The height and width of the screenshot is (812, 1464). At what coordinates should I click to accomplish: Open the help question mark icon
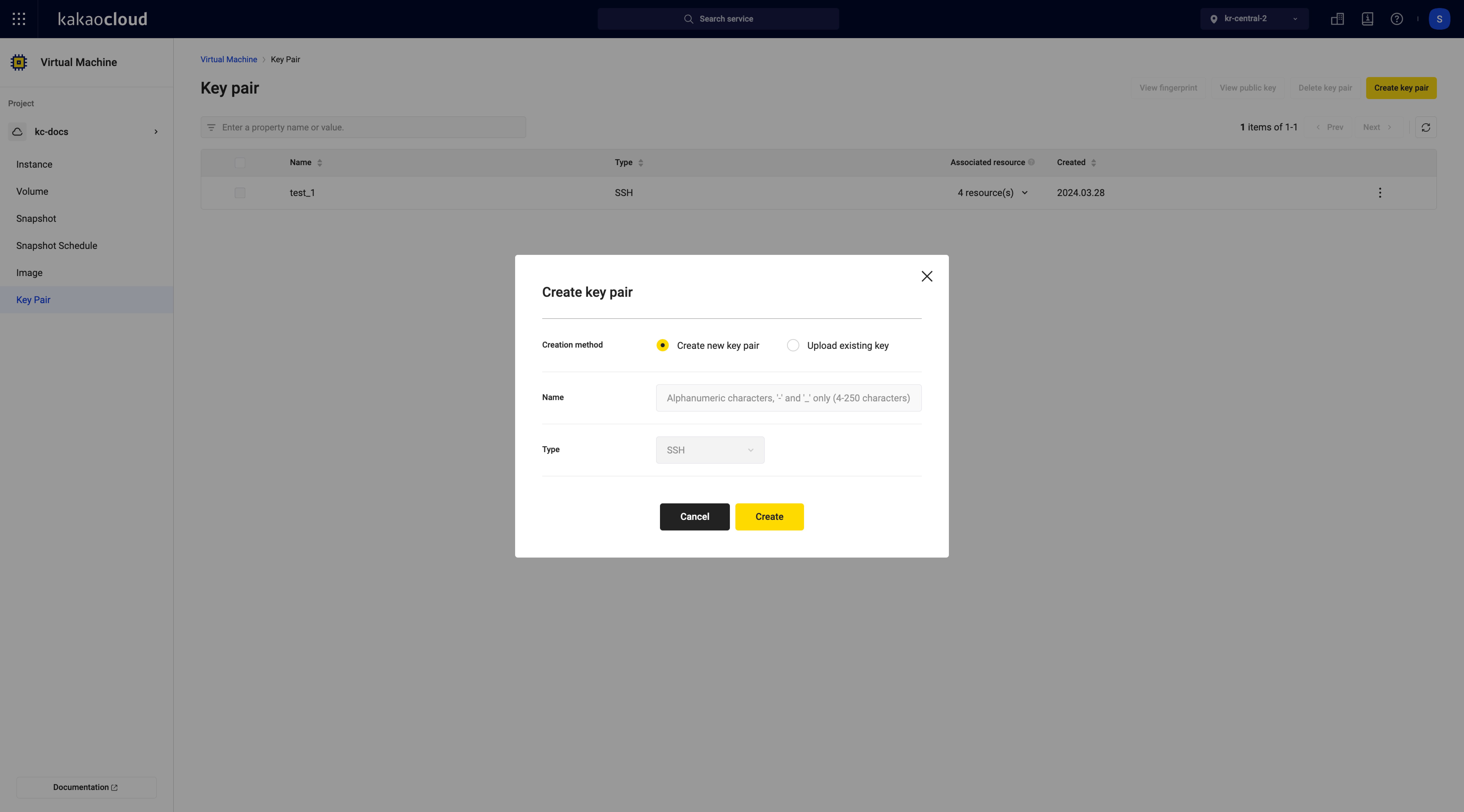click(x=1396, y=19)
